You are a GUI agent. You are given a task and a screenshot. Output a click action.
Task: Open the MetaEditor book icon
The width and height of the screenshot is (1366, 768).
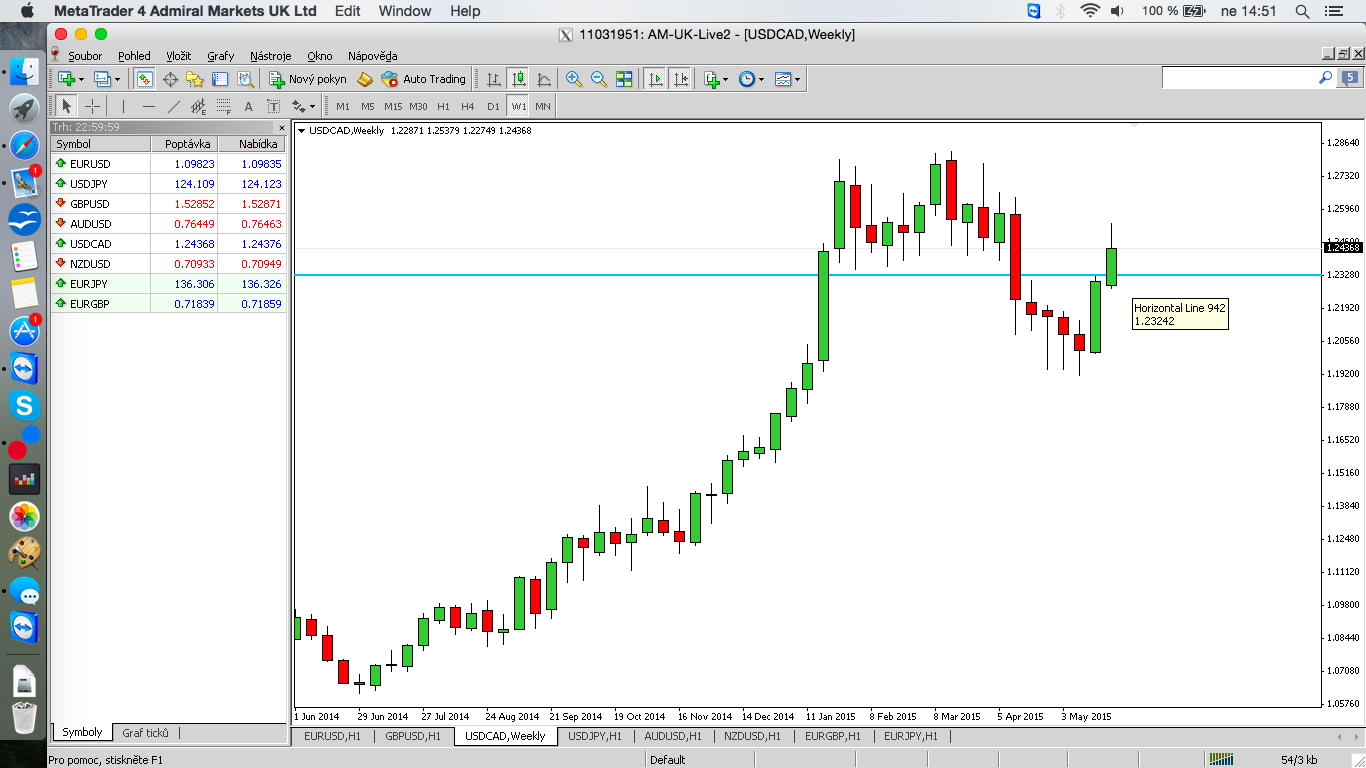pos(365,79)
